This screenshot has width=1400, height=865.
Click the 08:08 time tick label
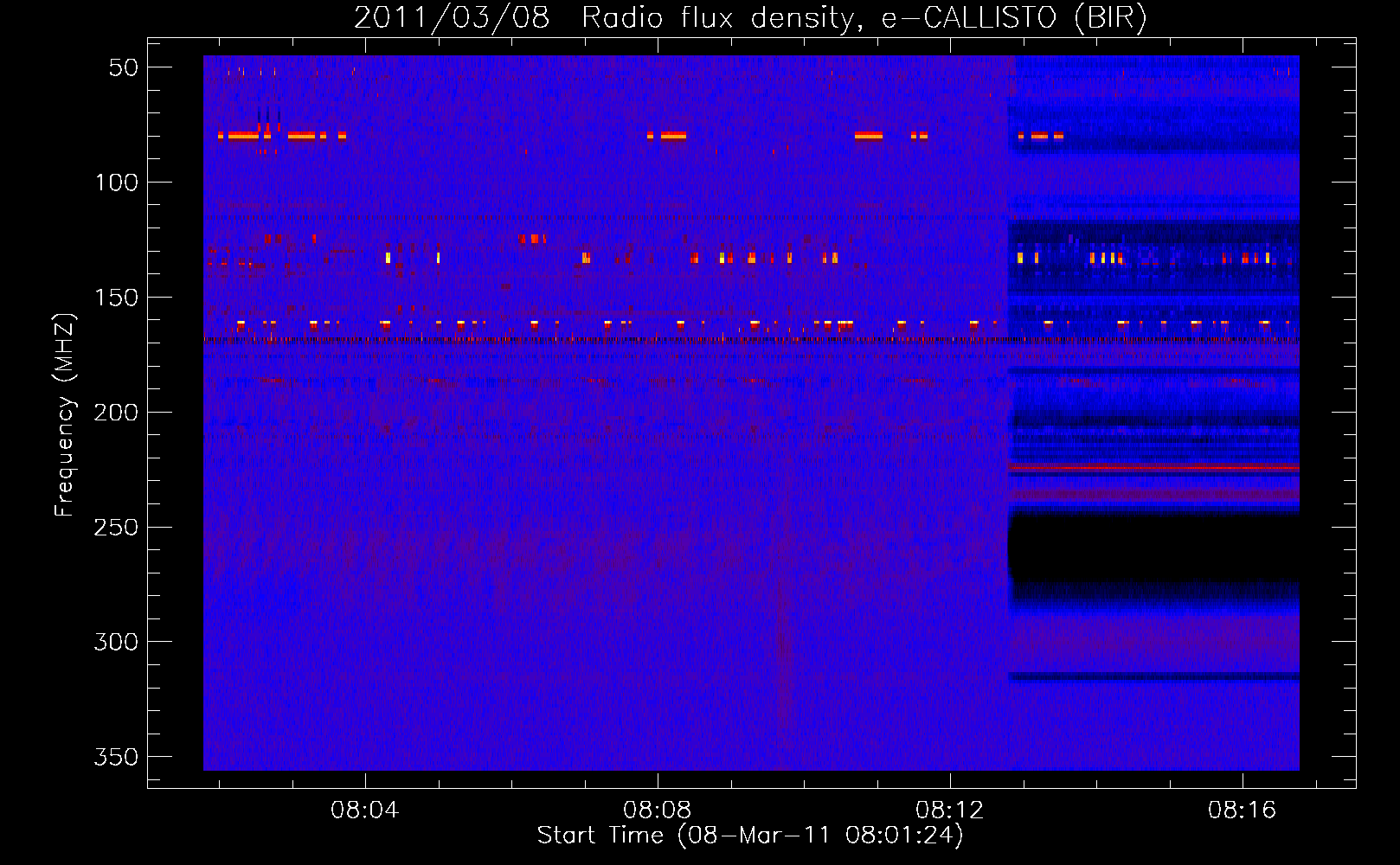(657, 810)
